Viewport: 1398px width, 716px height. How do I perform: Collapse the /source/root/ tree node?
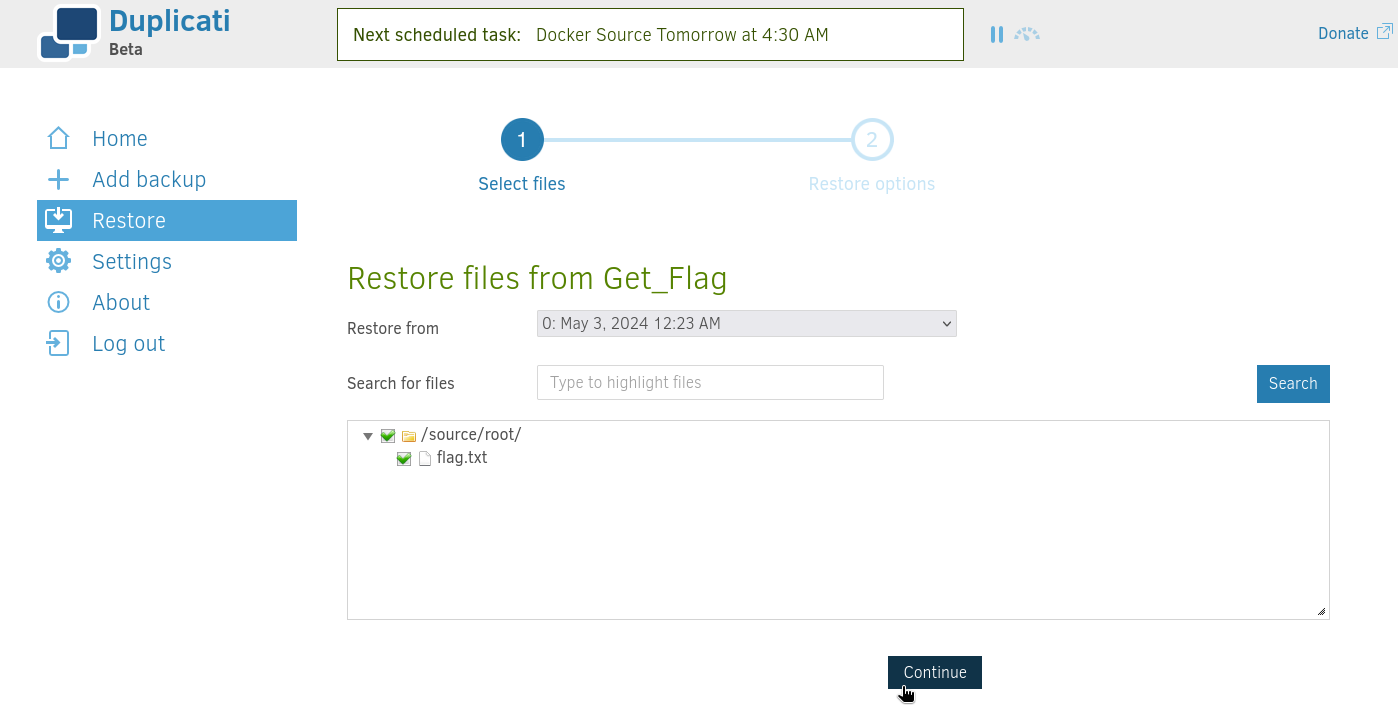368,436
